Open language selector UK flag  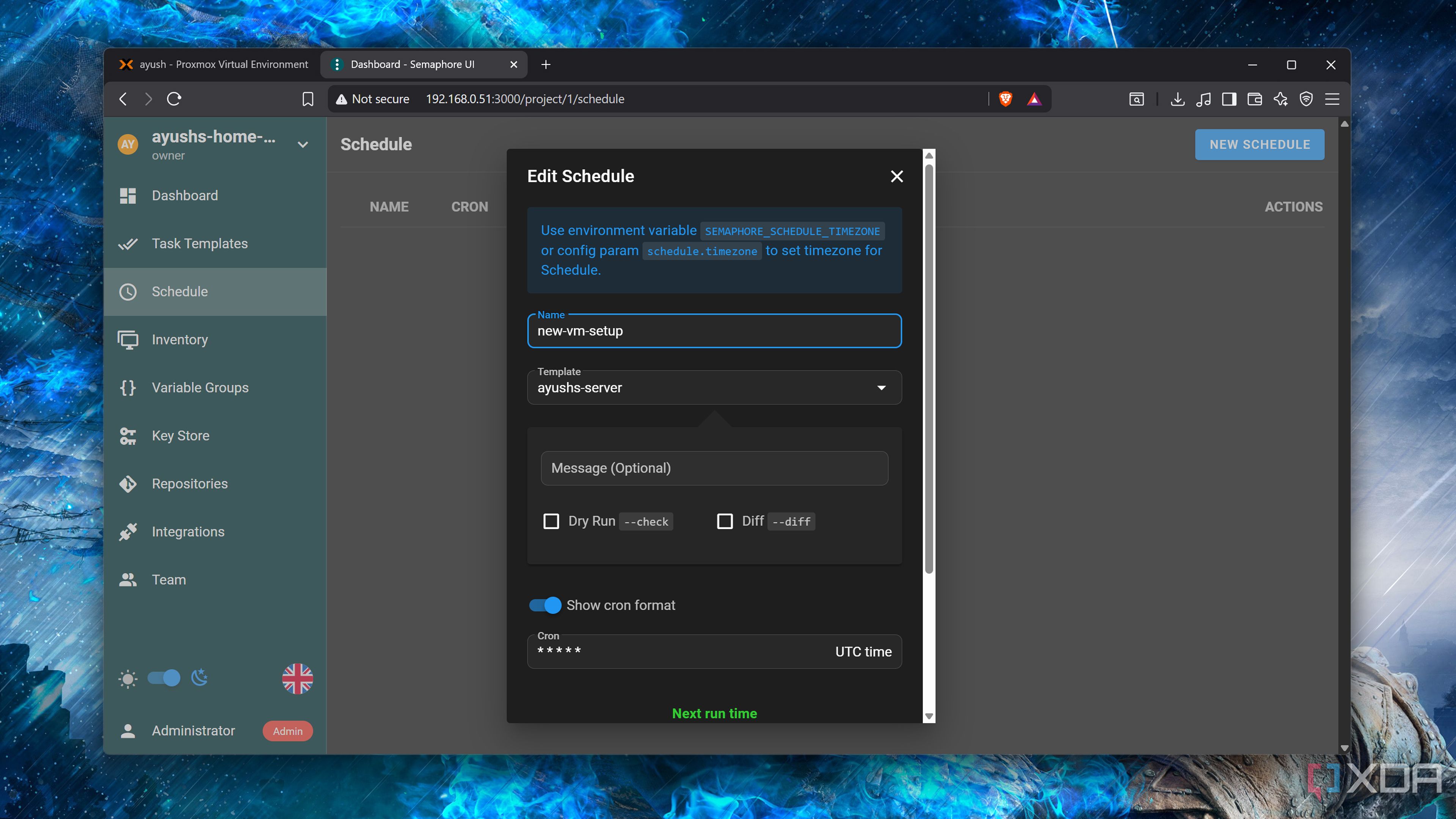click(297, 678)
